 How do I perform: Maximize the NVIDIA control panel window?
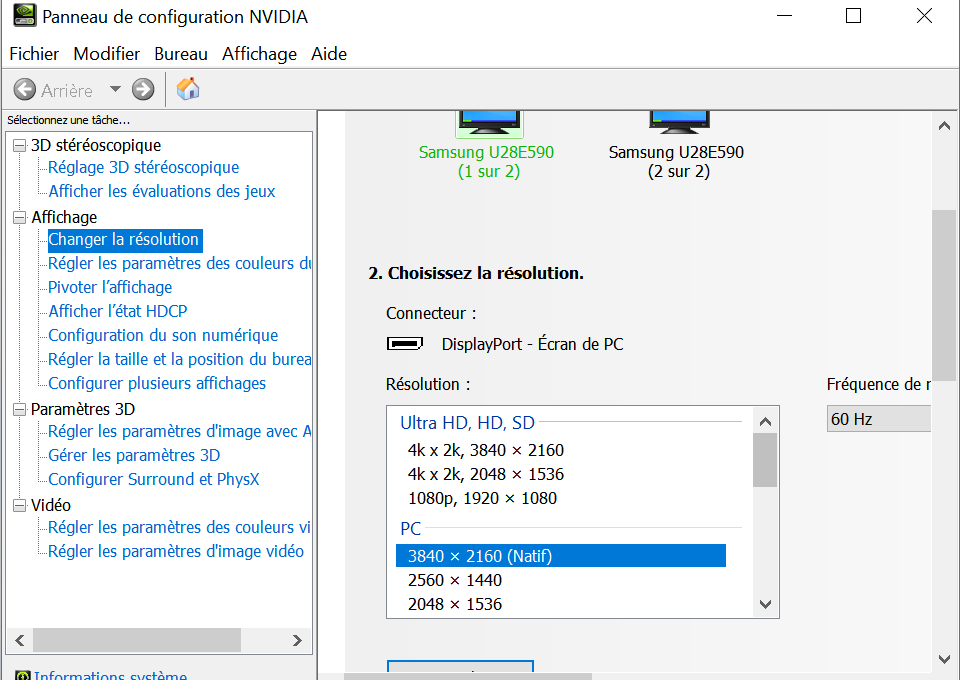tap(853, 16)
